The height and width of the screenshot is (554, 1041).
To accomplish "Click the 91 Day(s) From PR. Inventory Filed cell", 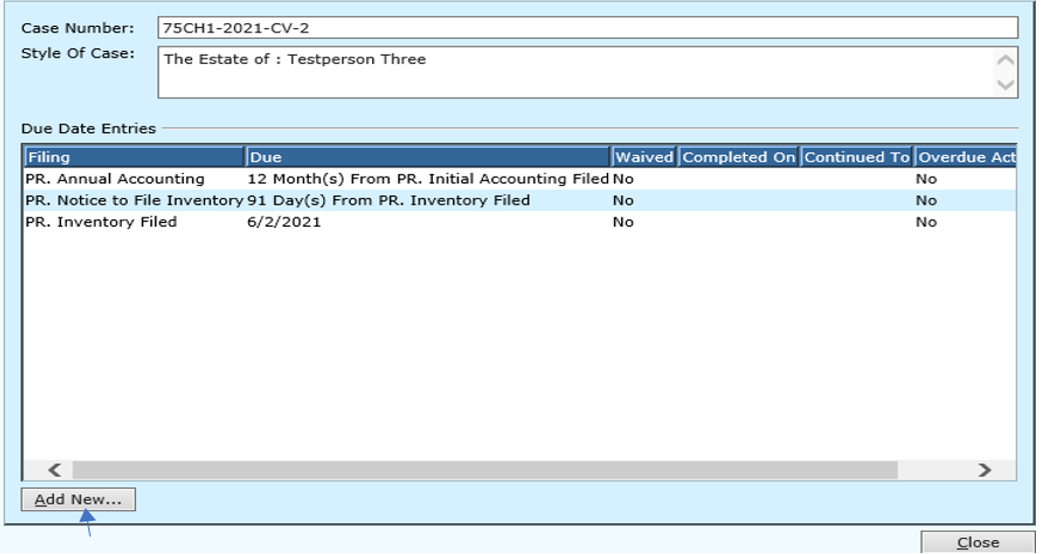I will pyautogui.click(x=388, y=201).
